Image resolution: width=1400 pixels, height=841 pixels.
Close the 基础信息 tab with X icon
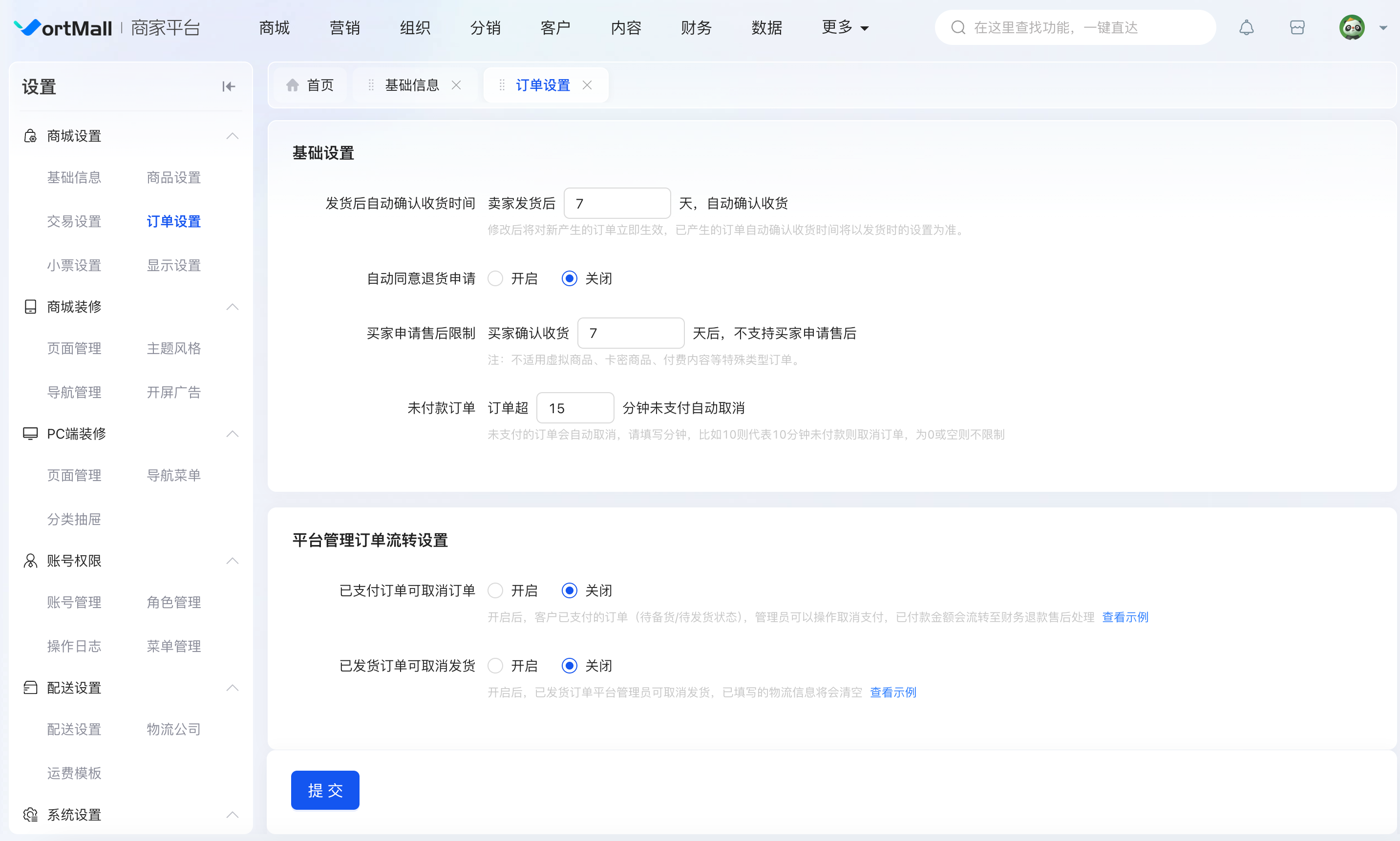pos(456,85)
